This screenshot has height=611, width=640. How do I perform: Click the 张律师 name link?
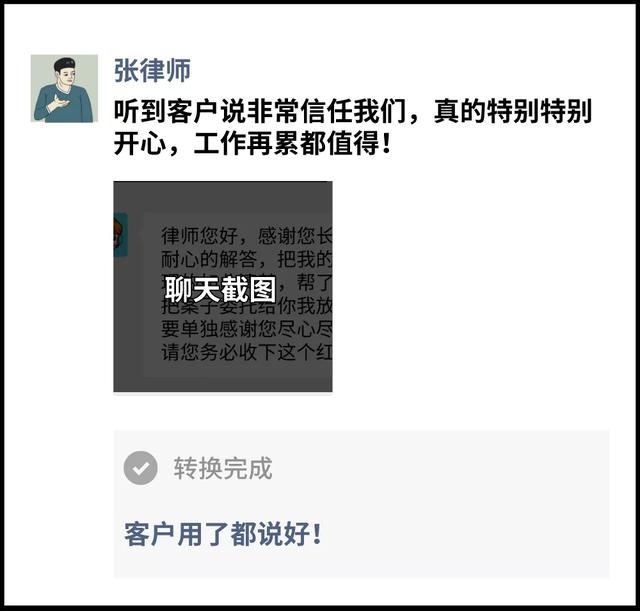pyautogui.click(x=152, y=70)
